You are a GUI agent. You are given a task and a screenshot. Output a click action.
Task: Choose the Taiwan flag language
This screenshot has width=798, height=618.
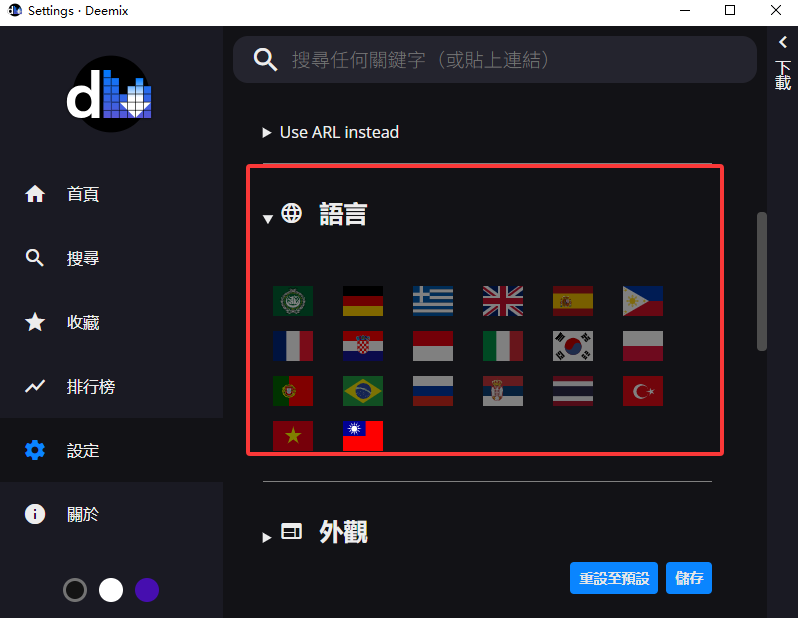[x=363, y=435]
